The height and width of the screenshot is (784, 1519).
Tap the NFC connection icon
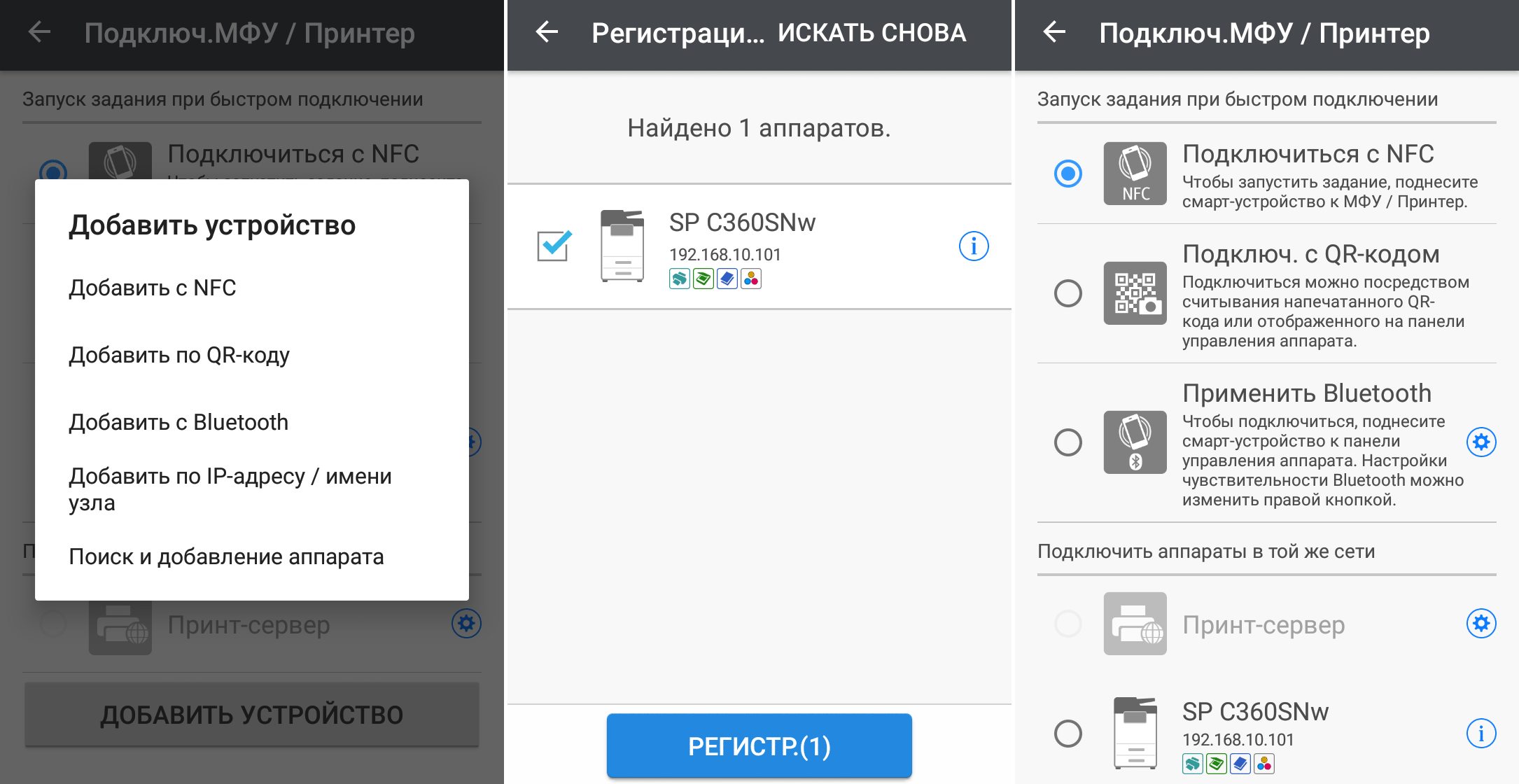pyautogui.click(x=1135, y=173)
